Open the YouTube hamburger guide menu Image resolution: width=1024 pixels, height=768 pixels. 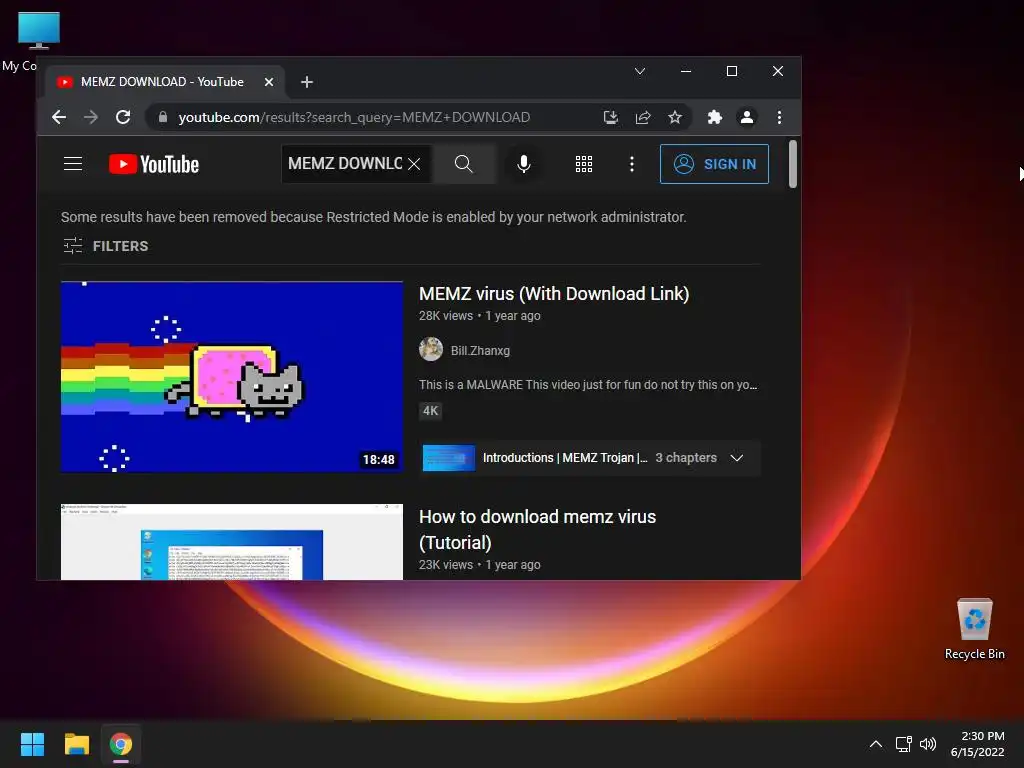[x=73, y=164]
